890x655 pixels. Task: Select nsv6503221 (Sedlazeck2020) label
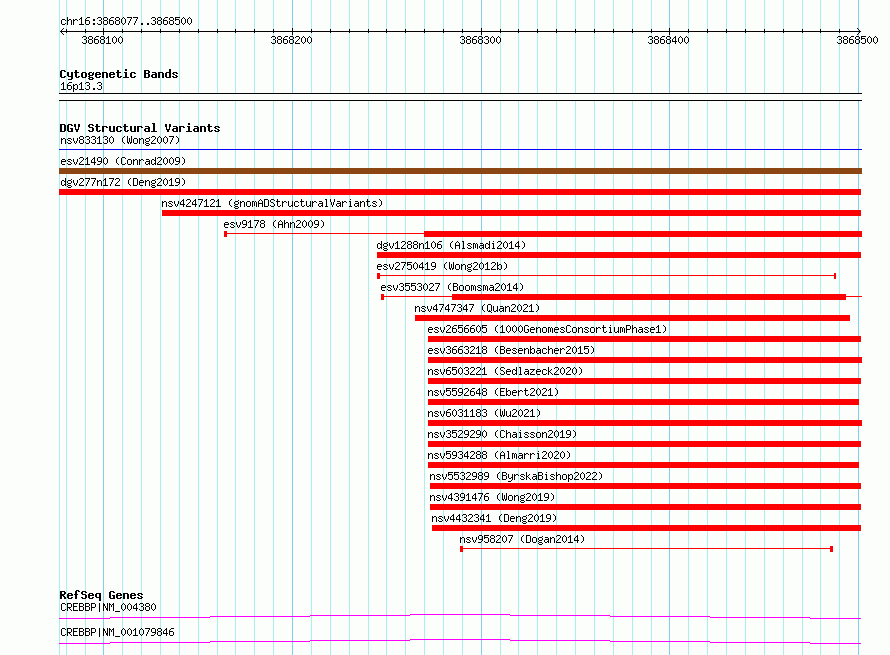[x=505, y=371]
